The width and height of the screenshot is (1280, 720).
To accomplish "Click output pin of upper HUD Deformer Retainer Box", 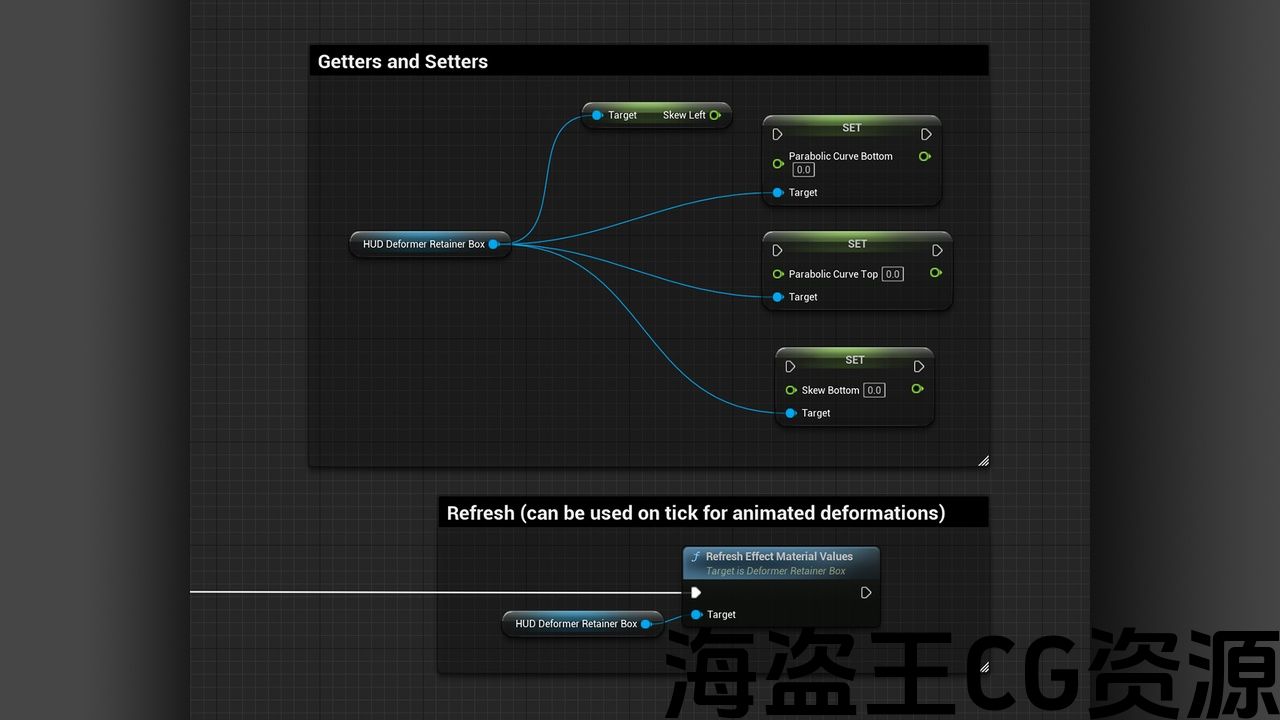I will pyautogui.click(x=494, y=244).
